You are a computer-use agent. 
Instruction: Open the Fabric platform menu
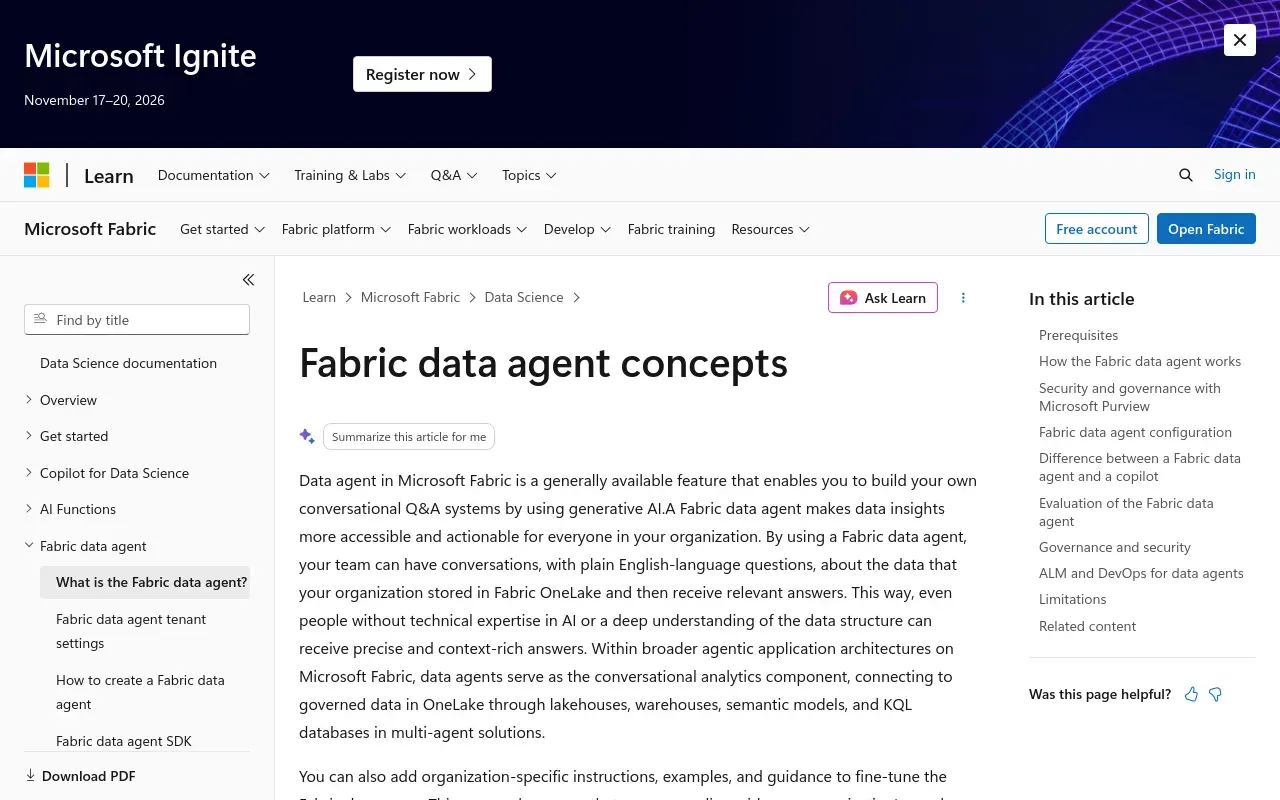tap(336, 229)
